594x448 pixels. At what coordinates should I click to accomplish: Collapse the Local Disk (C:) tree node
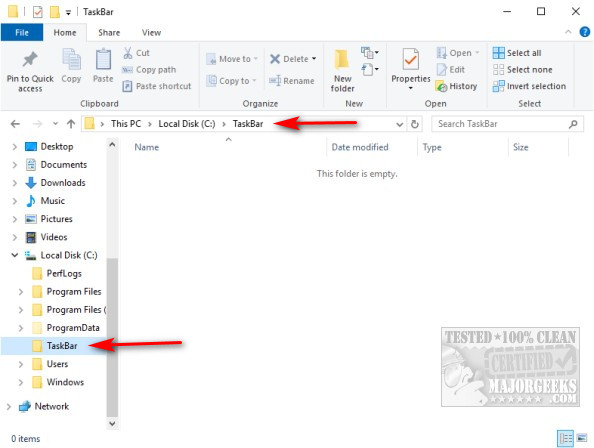pyautogui.click(x=15, y=255)
